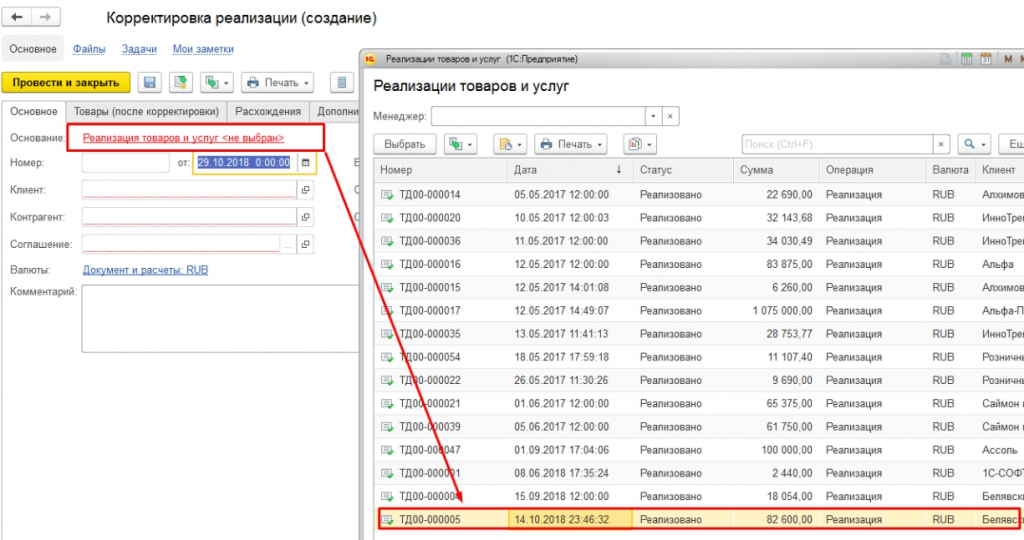
Task: Click the Документ и расчеты: RUB link
Action: (x=145, y=270)
